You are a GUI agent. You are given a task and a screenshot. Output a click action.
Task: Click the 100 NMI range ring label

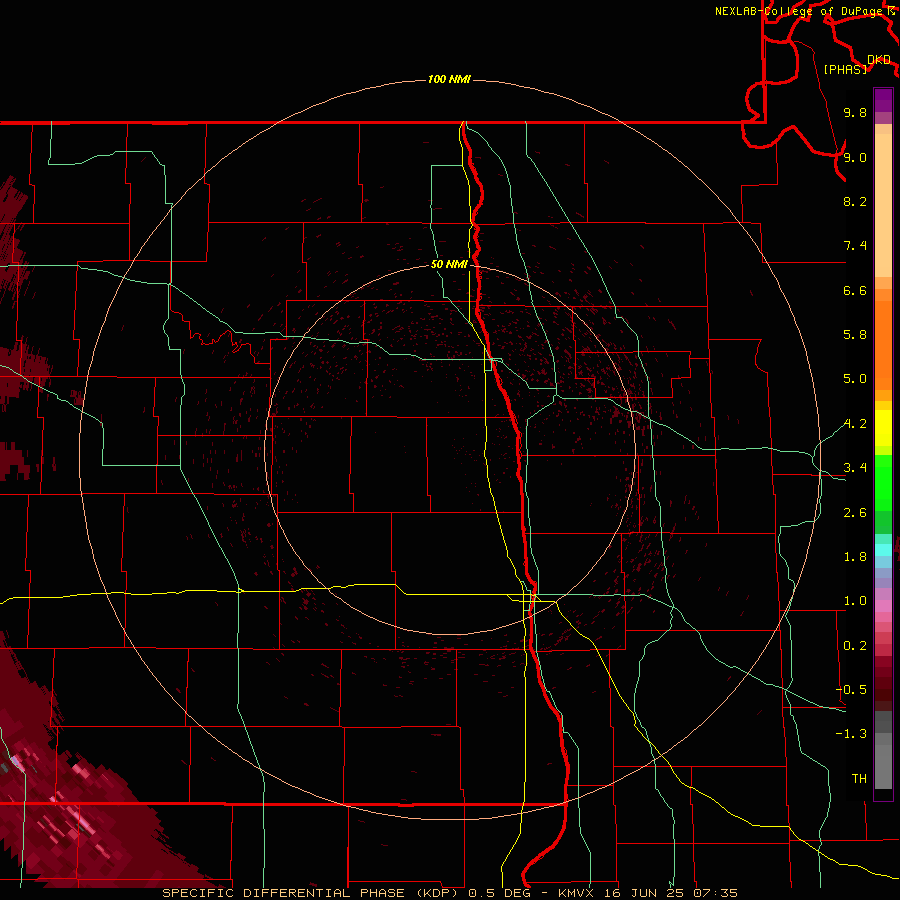[449, 79]
